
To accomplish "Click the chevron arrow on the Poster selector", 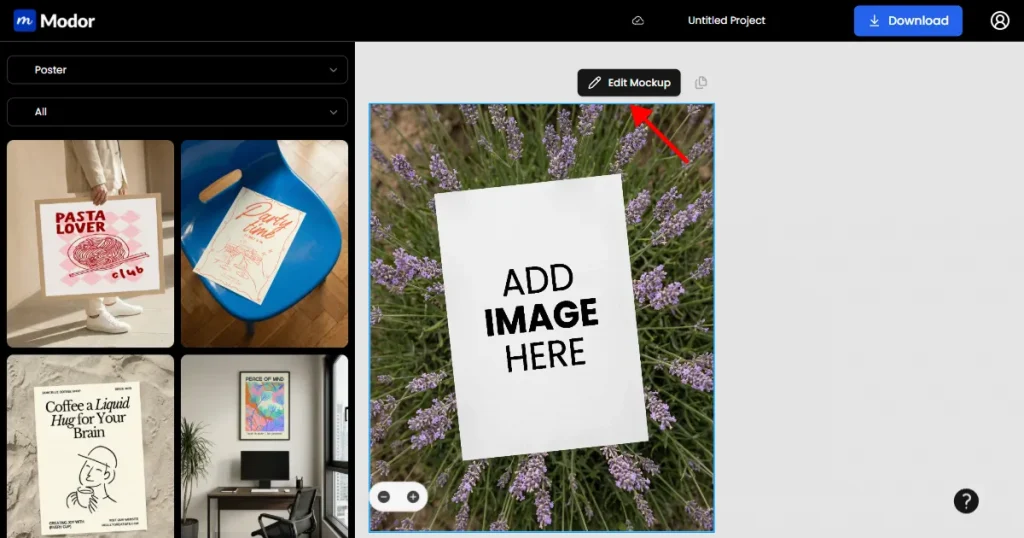I will point(333,70).
